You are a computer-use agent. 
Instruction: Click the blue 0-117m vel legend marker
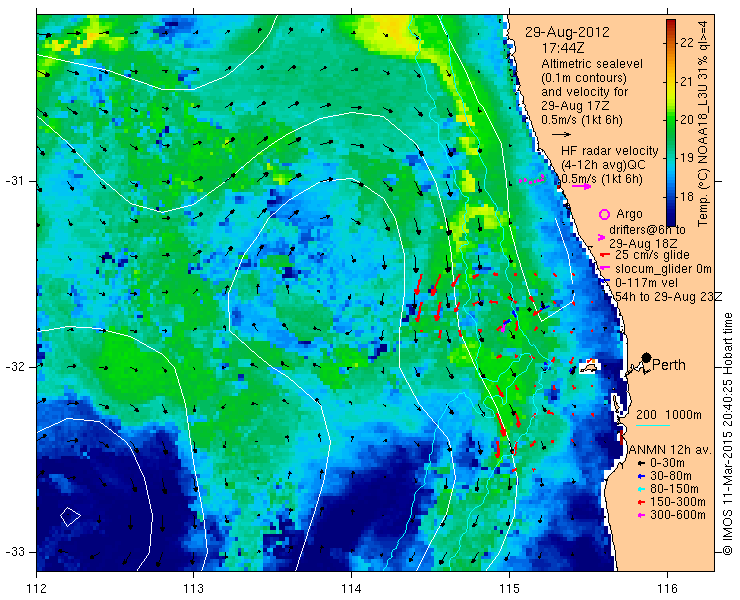[x=604, y=282]
